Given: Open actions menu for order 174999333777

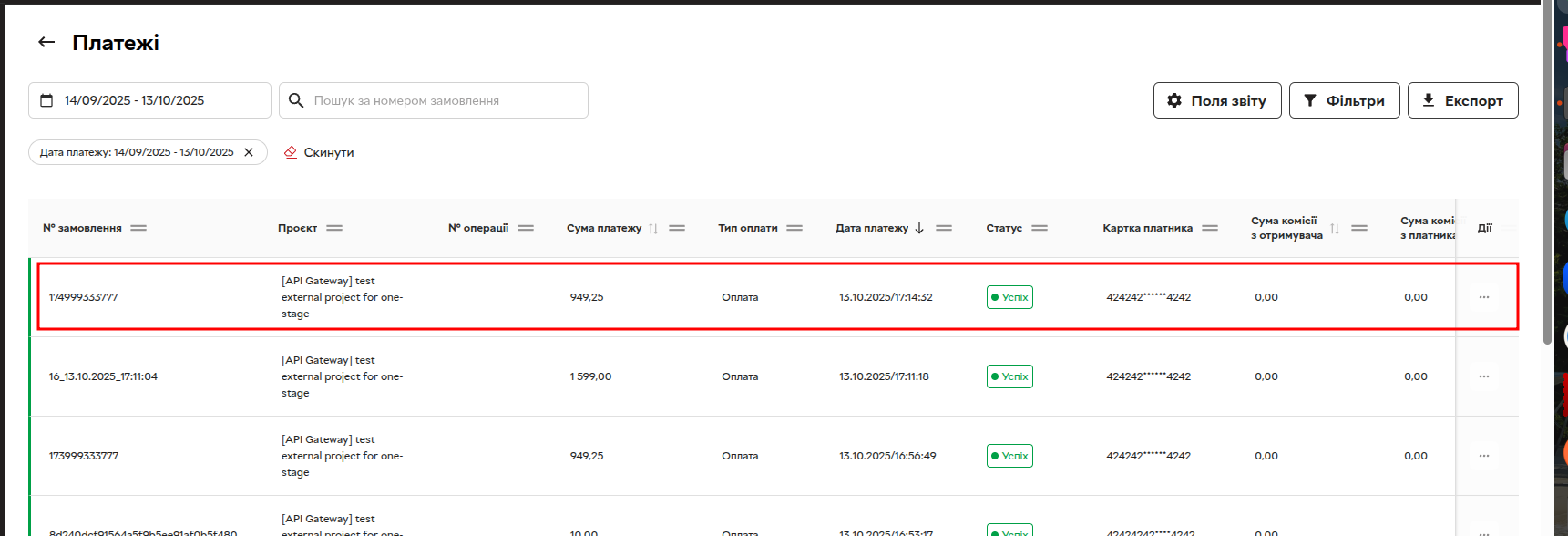Looking at the screenshot, I should 1483,297.
